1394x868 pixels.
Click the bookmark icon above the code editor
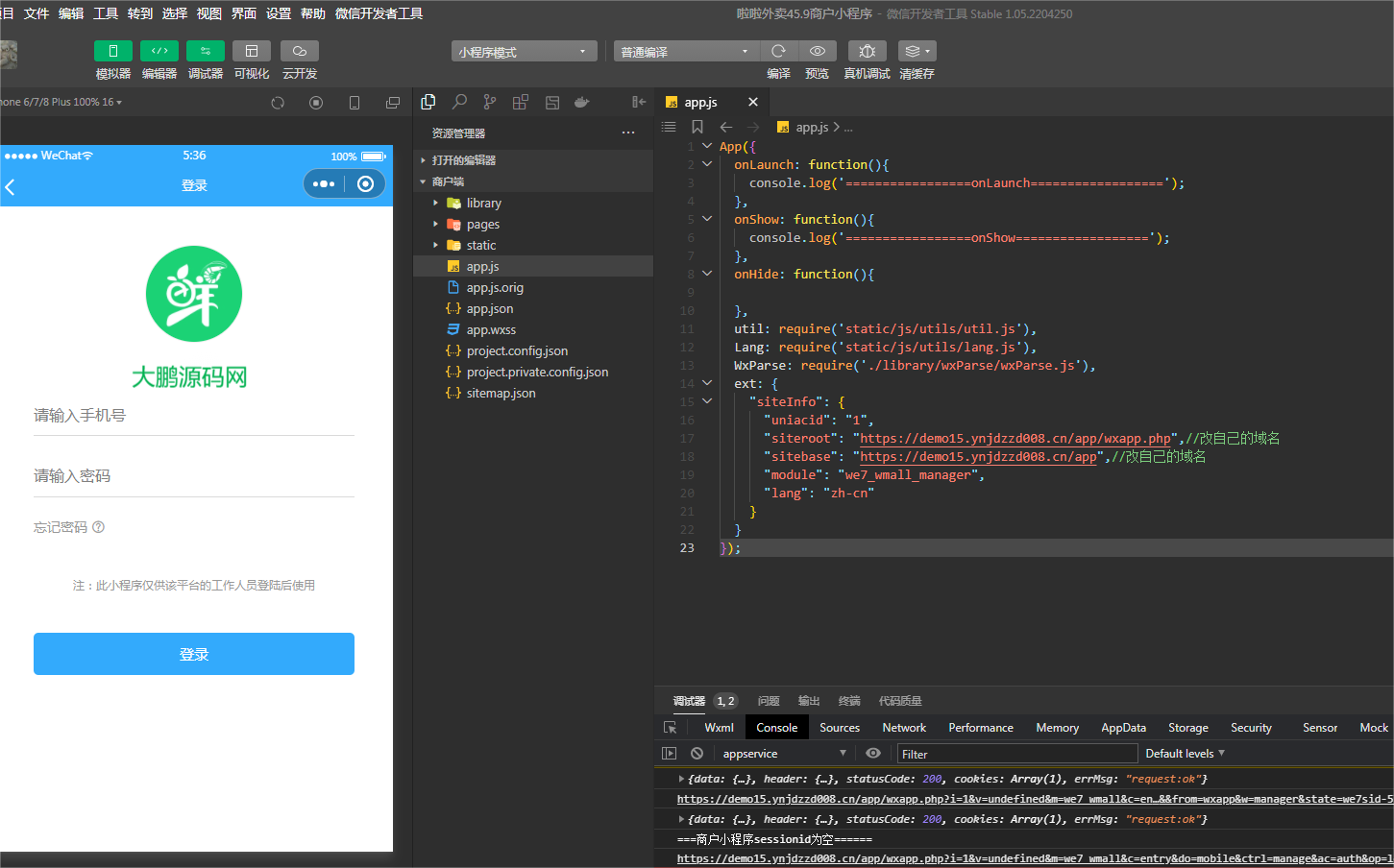pos(697,127)
